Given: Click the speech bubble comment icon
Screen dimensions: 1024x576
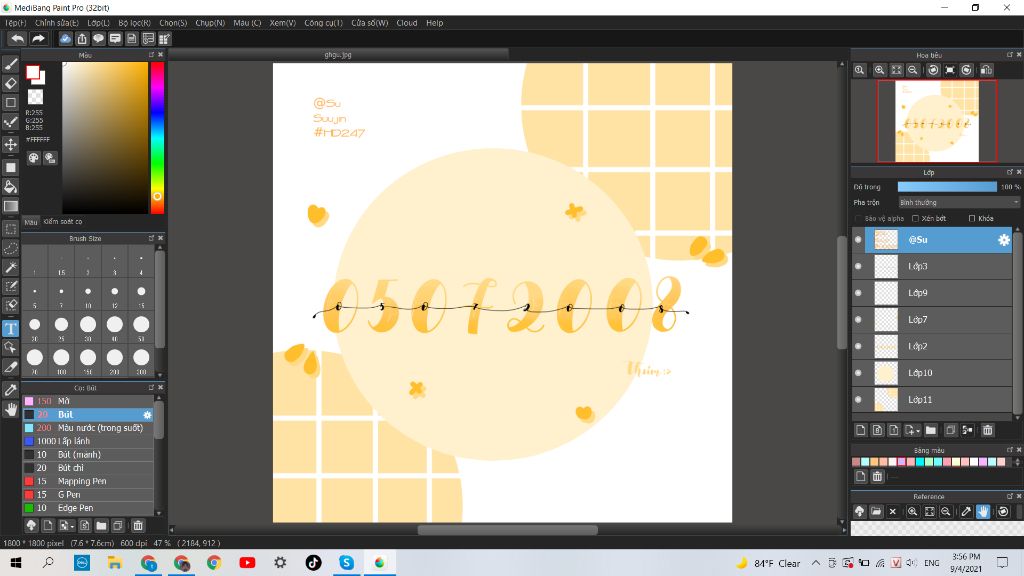Looking at the screenshot, I should pyautogui.click(x=98, y=39).
